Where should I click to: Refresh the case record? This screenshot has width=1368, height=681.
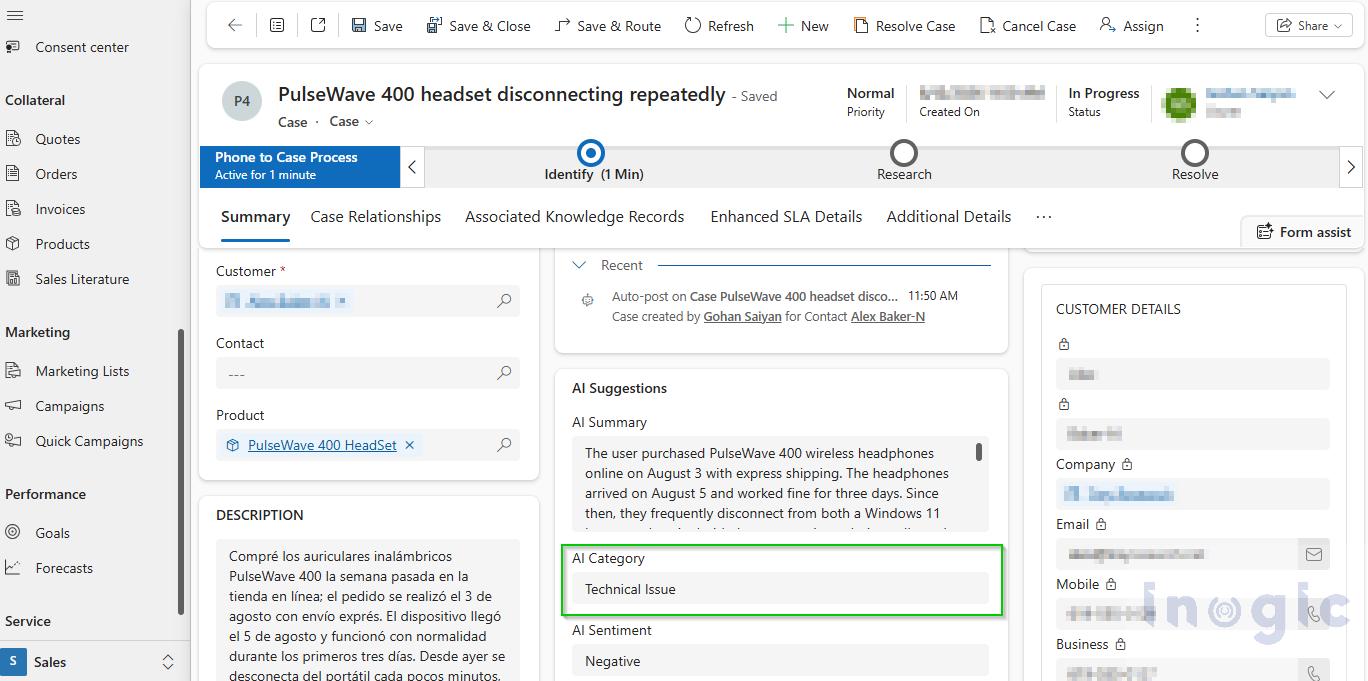click(x=719, y=26)
